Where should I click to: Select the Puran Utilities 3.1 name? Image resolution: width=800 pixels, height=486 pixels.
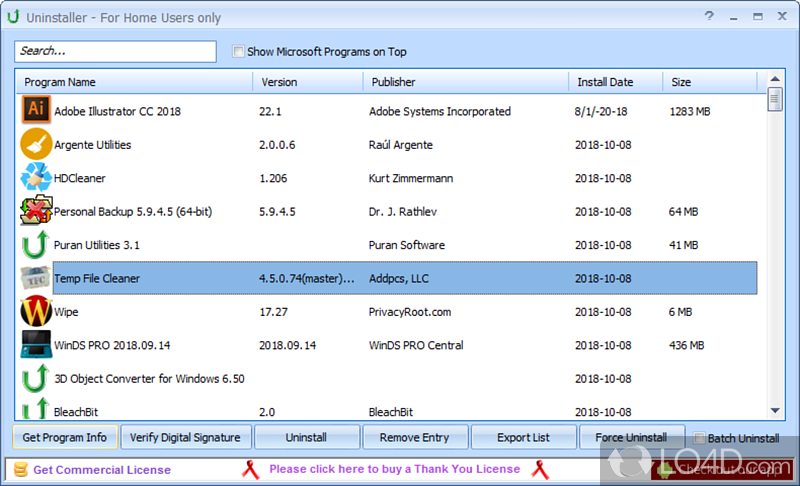[96, 245]
